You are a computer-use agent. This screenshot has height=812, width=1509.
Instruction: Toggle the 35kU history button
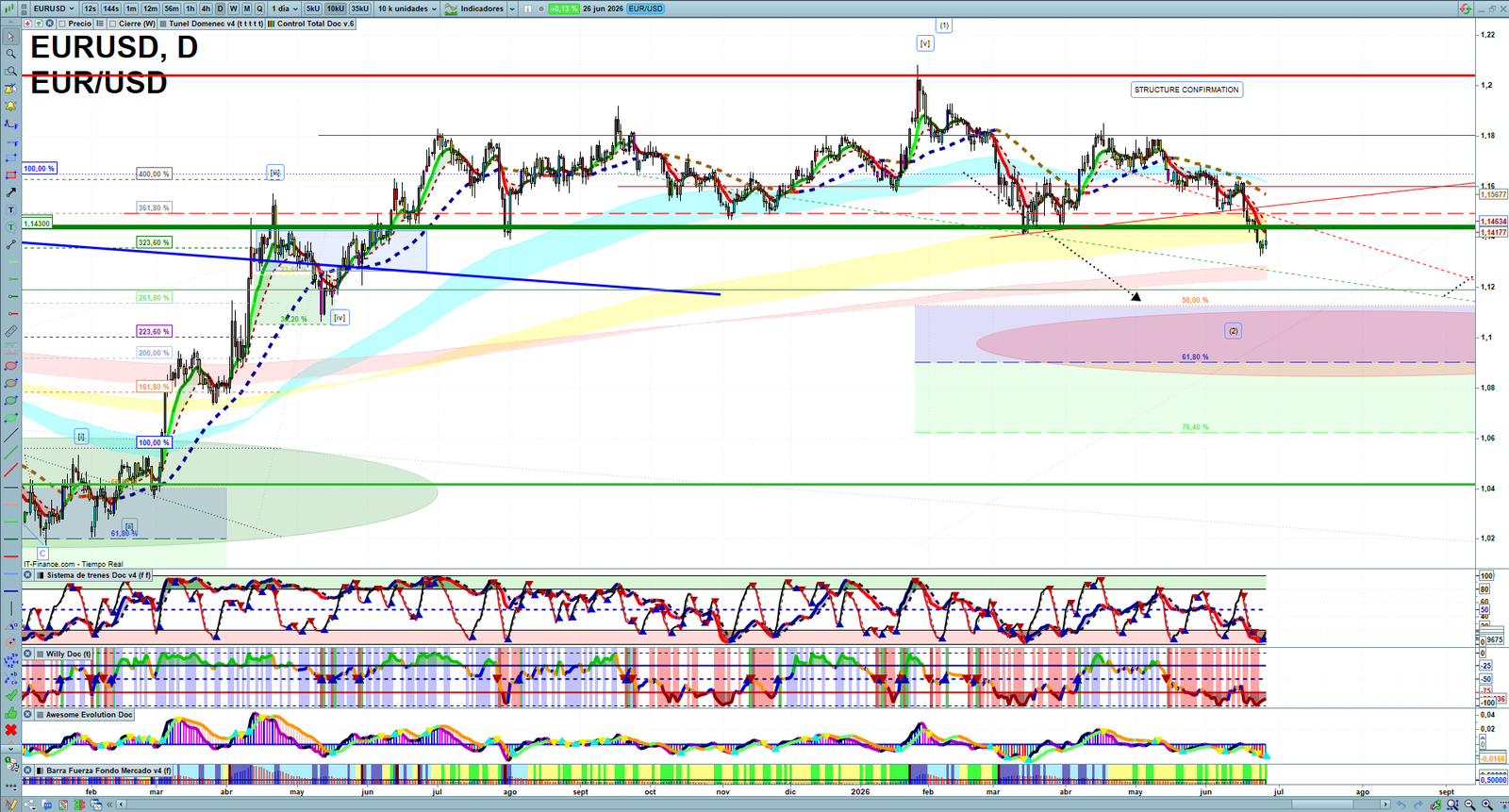click(x=360, y=8)
